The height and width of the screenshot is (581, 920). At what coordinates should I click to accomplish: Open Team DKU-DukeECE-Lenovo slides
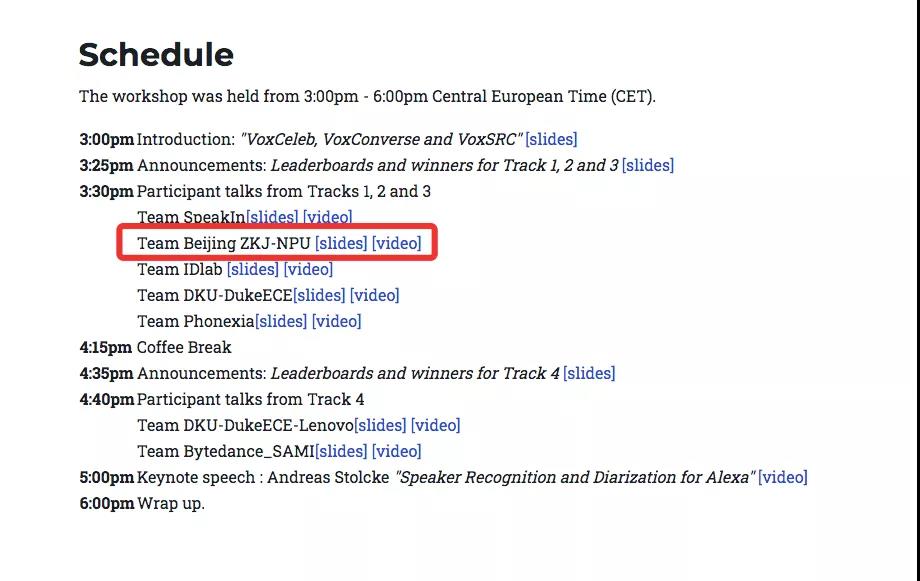[x=380, y=425]
